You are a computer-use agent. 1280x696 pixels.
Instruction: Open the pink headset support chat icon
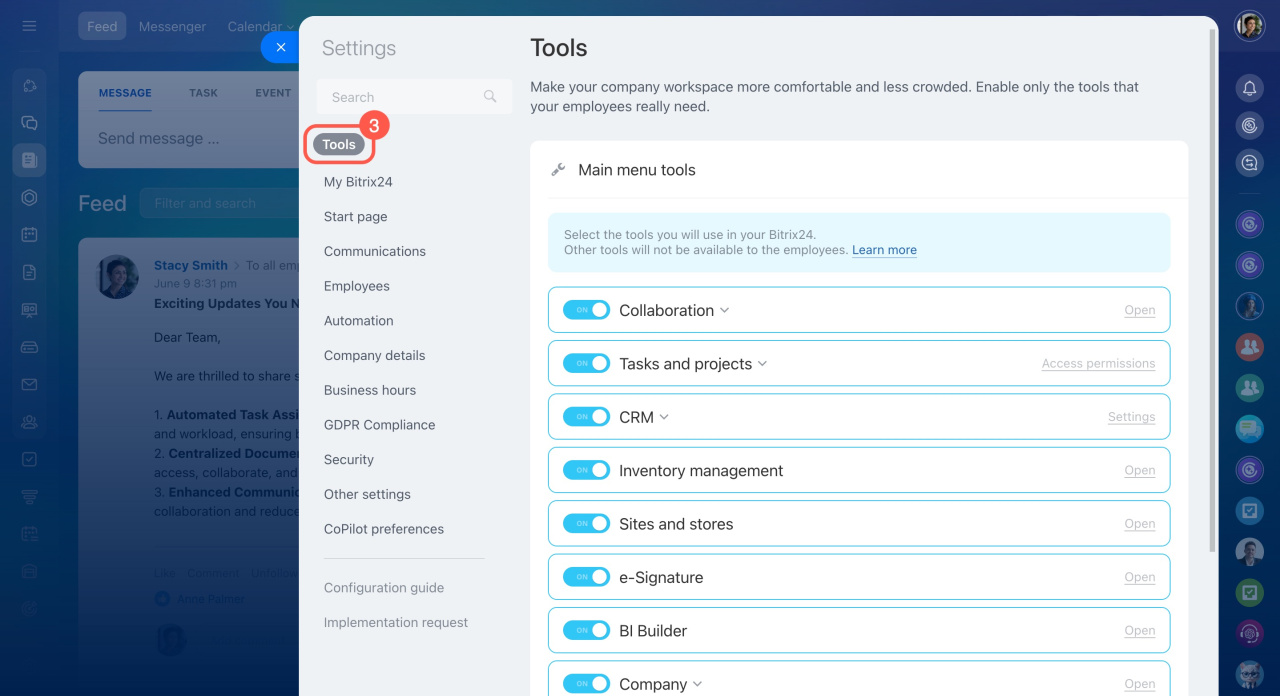pyautogui.click(x=1249, y=633)
